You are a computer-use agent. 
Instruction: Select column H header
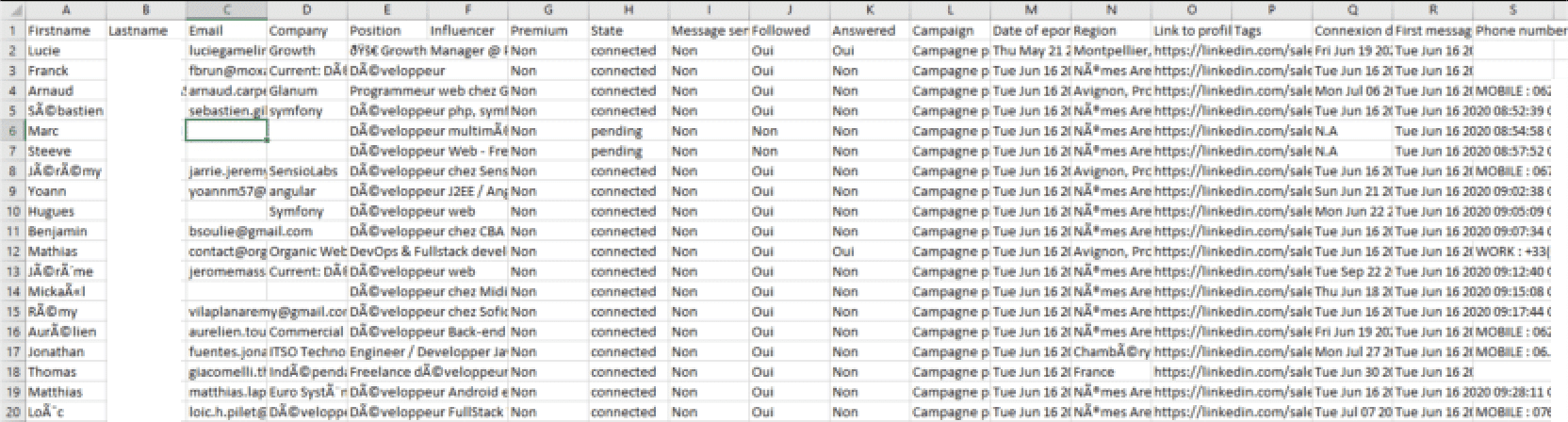point(629,10)
